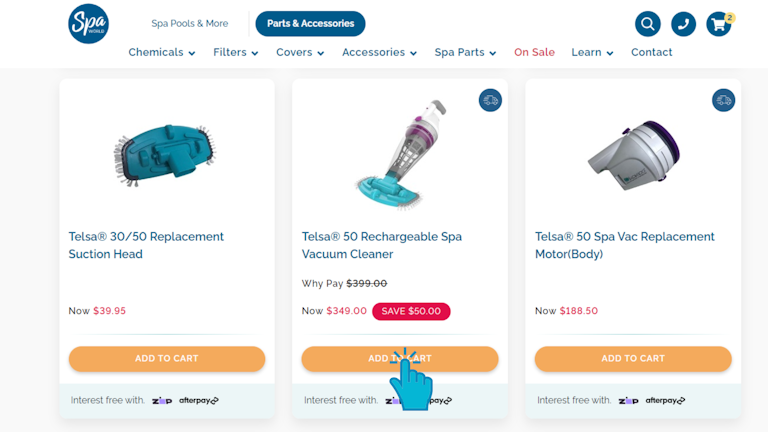This screenshot has width=768, height=432.
Task: Open the Covers dropdown menu
Action: (300, 53)
